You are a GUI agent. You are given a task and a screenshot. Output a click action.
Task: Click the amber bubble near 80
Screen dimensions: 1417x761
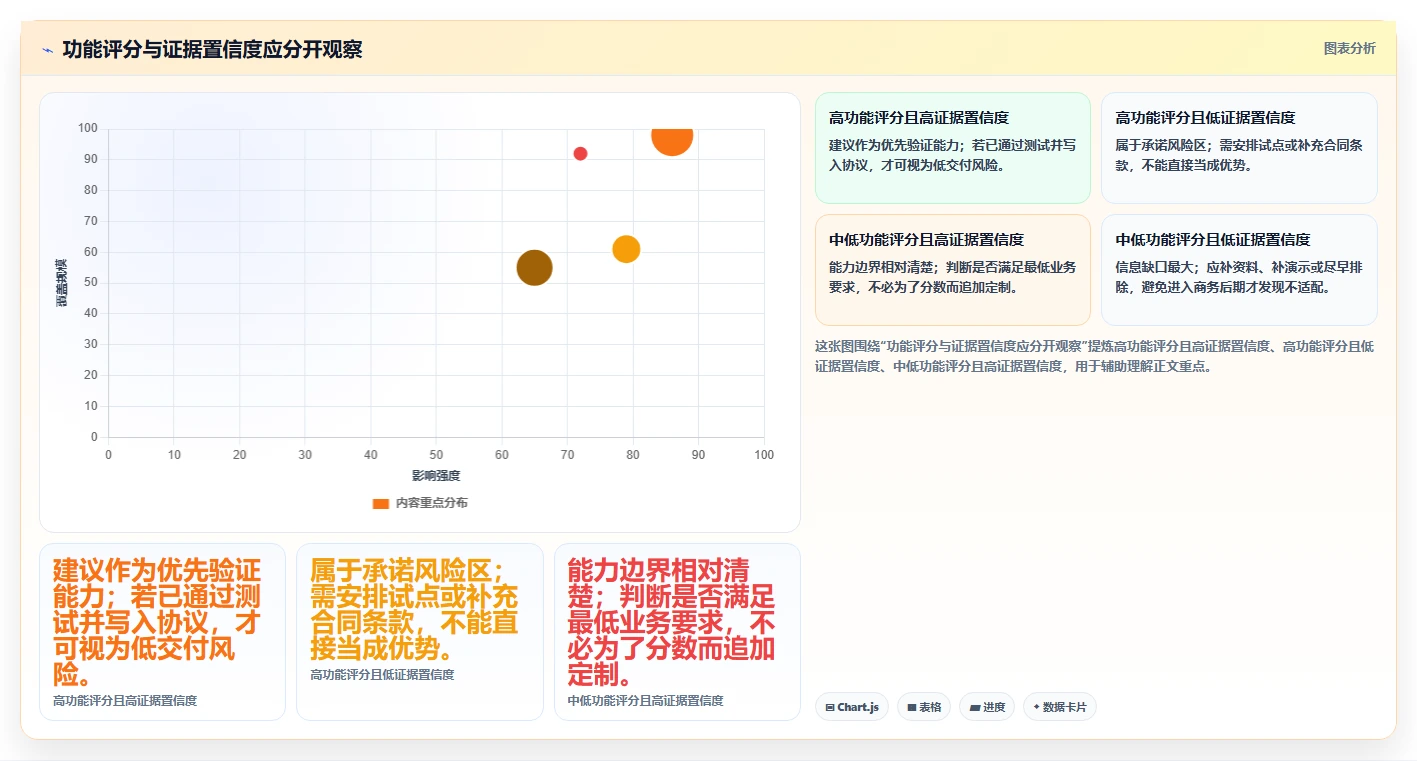[x=626, y=249]
